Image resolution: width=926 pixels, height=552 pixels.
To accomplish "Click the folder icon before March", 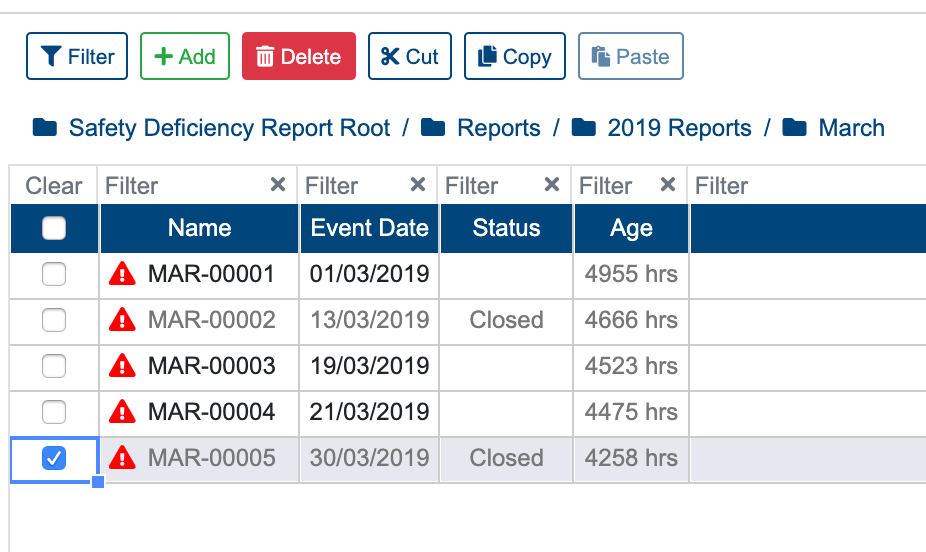I will click(x=794, y=128).
